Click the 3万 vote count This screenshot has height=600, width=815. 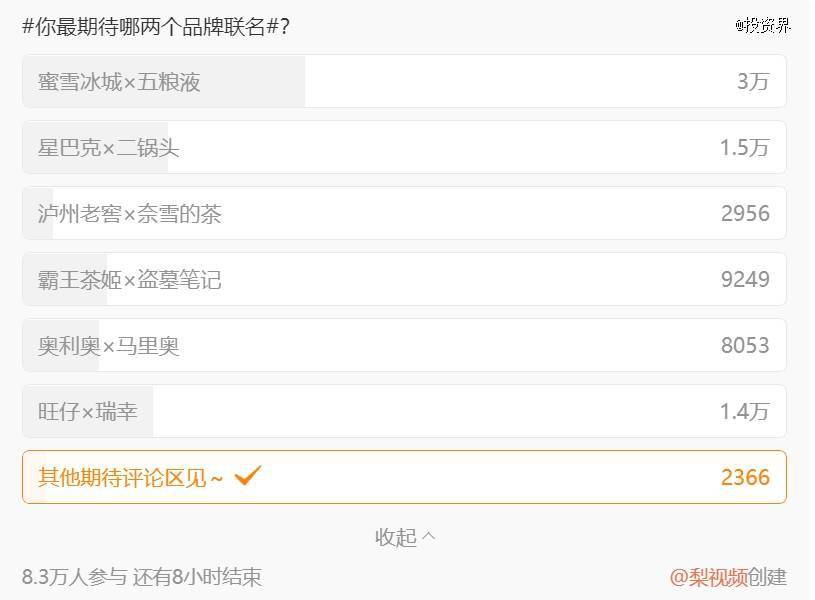[753, 82]
